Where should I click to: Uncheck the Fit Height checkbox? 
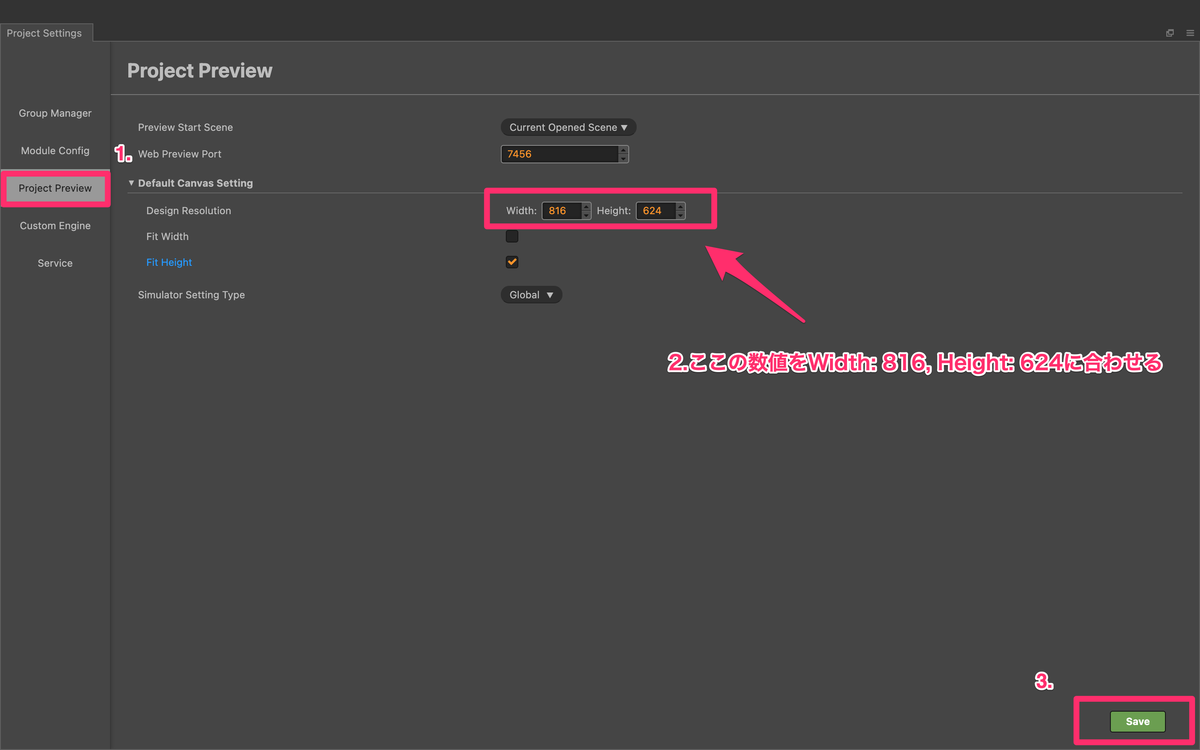(512, 262)
